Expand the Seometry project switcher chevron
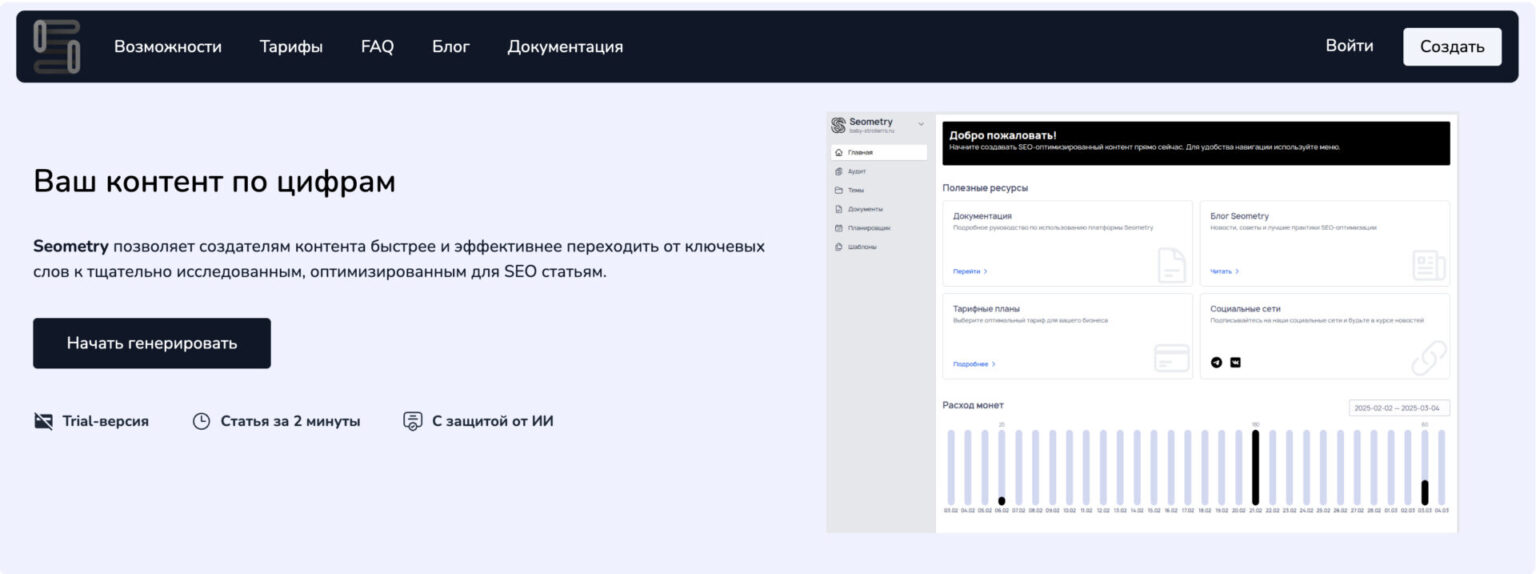This screenshot has width=1536, height=574. click(921, 124)
